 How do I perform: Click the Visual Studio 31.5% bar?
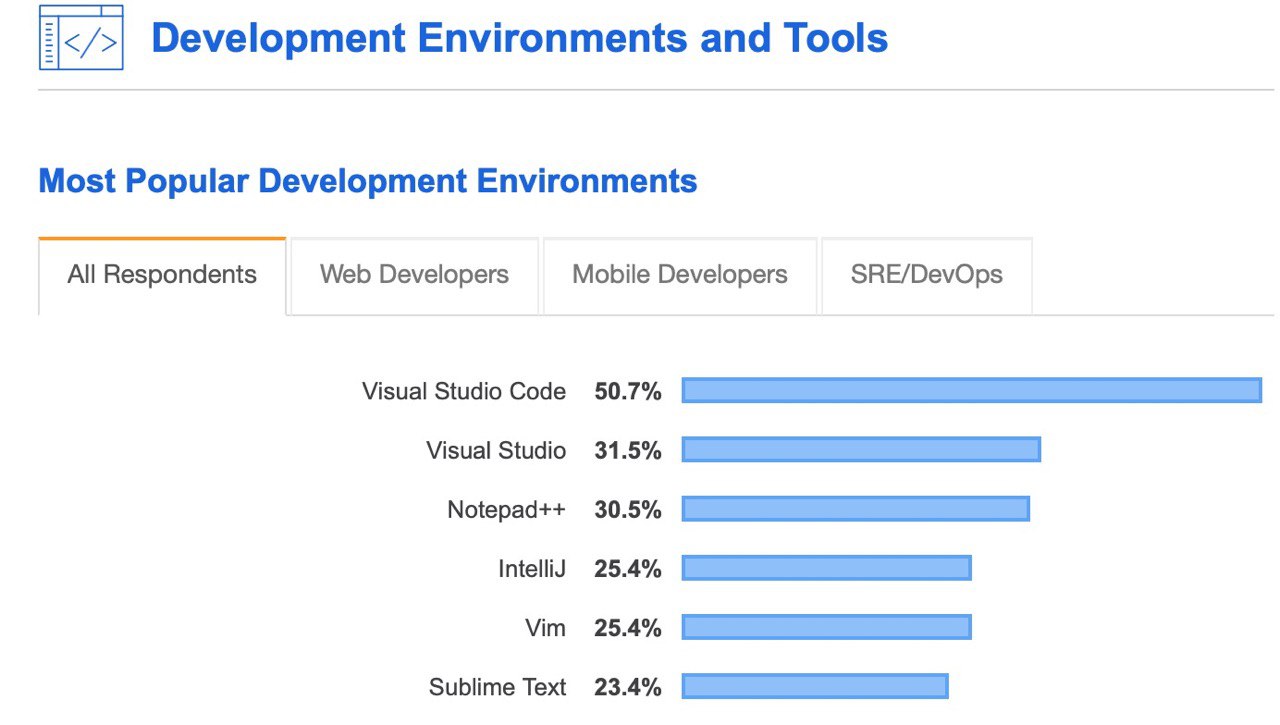pyautogui.click(x=861, y=449)
